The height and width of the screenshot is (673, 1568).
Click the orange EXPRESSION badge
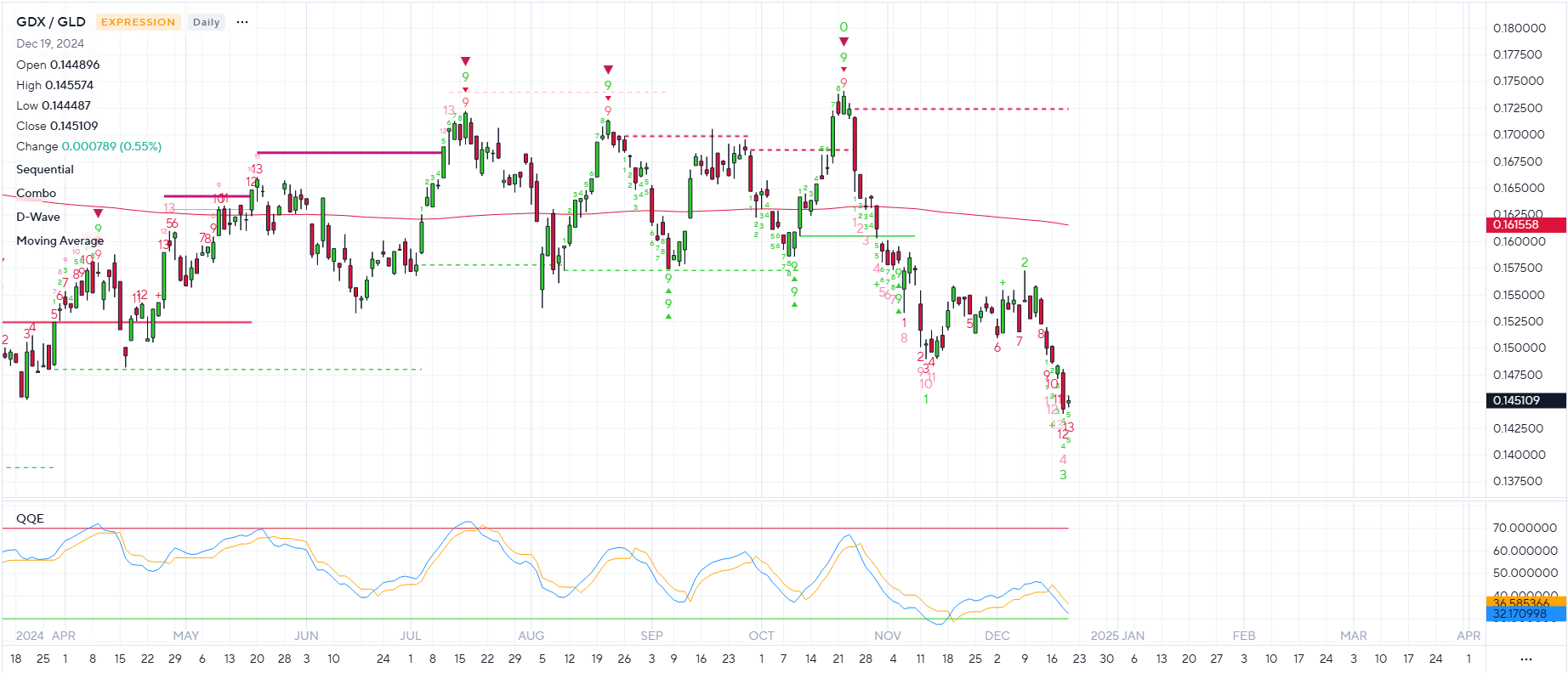pyautogui.click(x=138, y=22)
